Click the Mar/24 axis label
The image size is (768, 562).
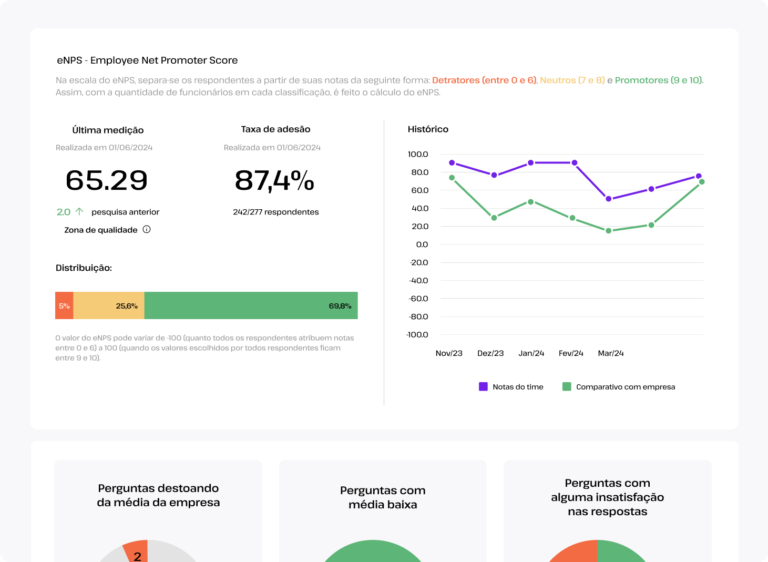click(x=610, y=353)
